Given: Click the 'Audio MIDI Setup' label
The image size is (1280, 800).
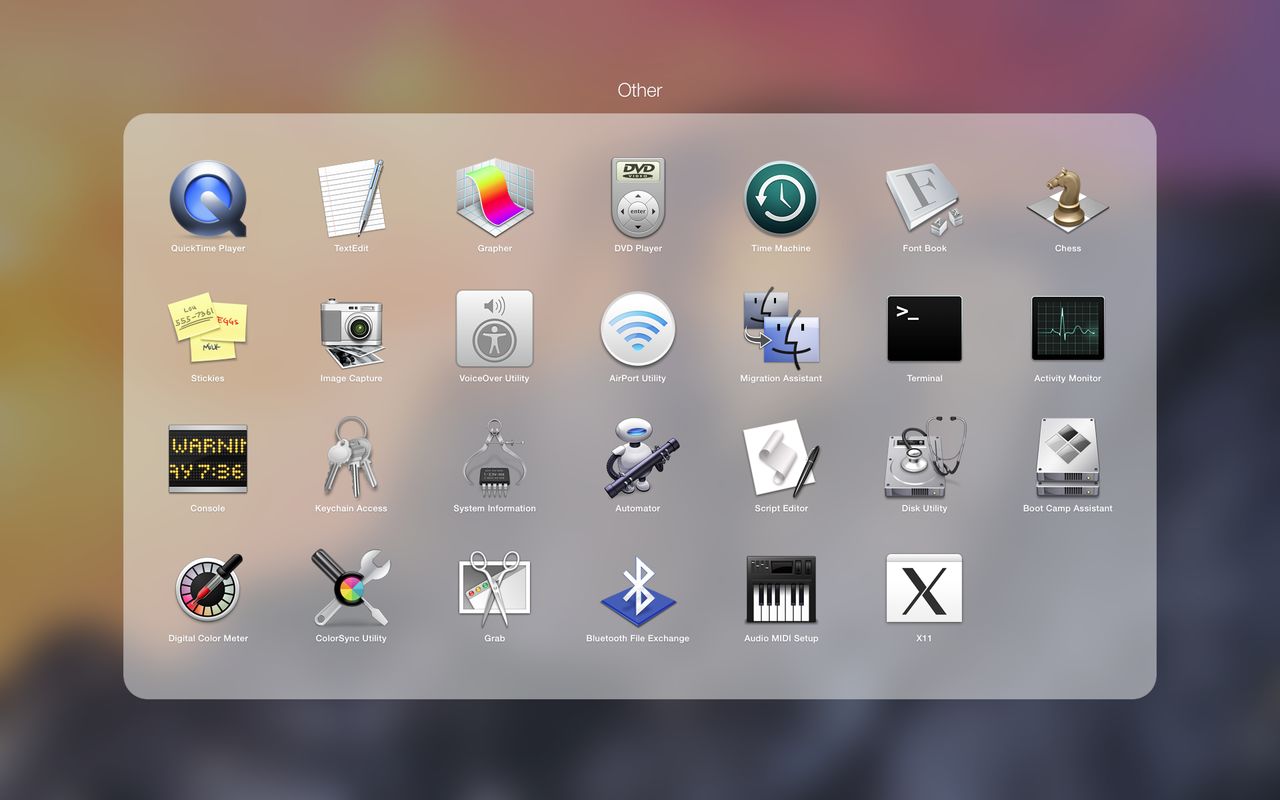Looking at the screenshot, I should [x=781, y=638].
